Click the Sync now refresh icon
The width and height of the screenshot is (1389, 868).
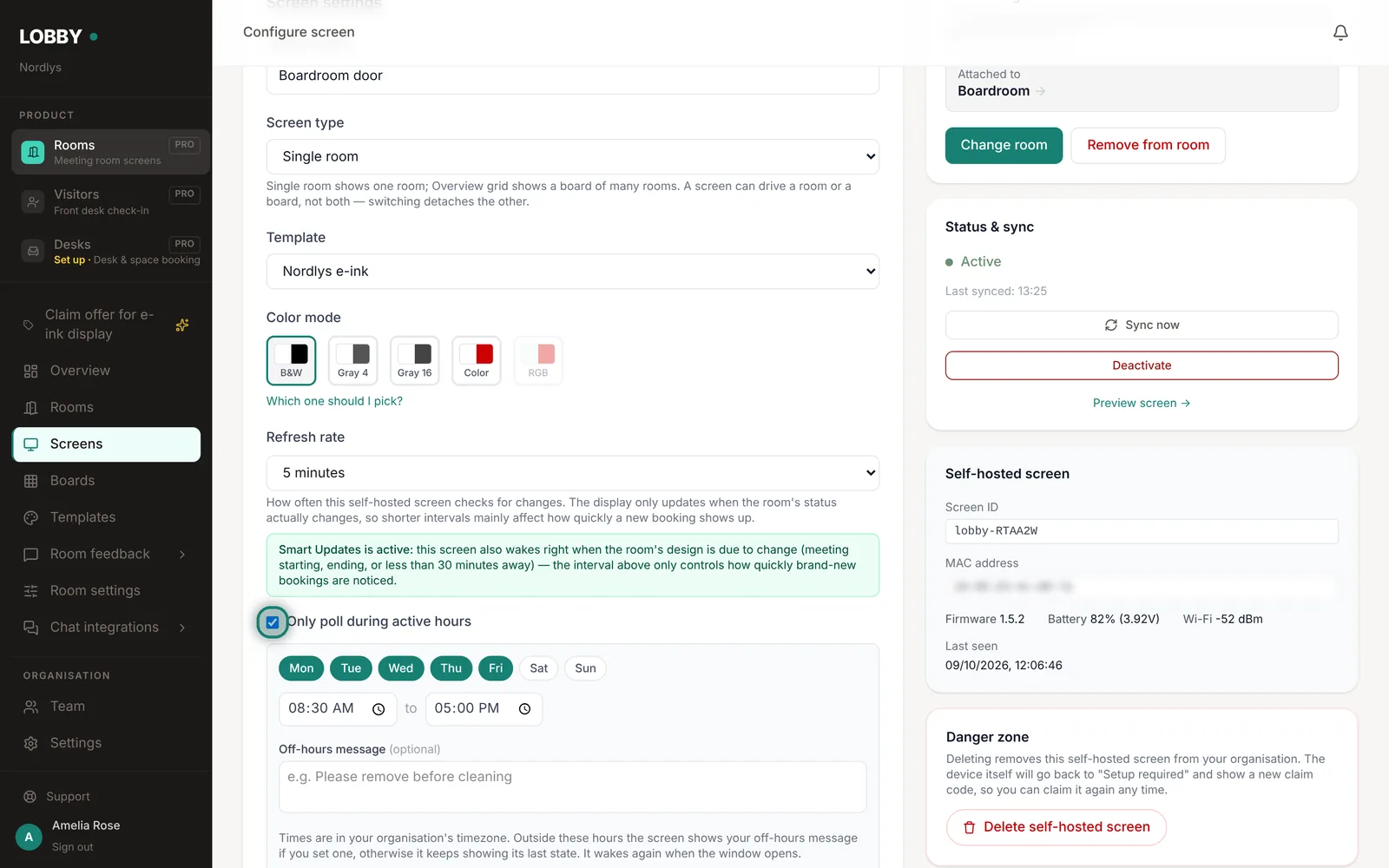[x=1111, y=325]
